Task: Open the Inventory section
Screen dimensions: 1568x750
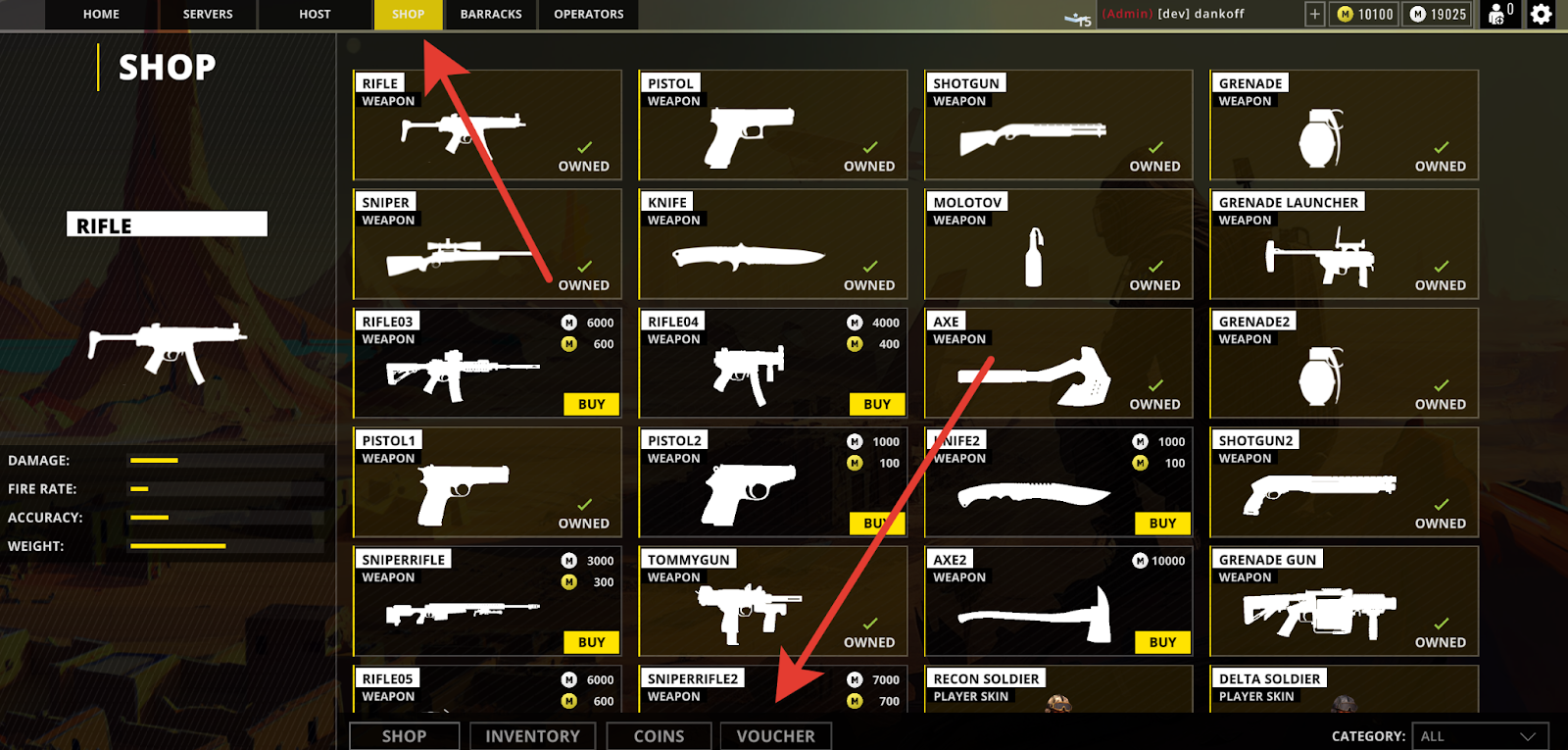Action: coord(532,736)
